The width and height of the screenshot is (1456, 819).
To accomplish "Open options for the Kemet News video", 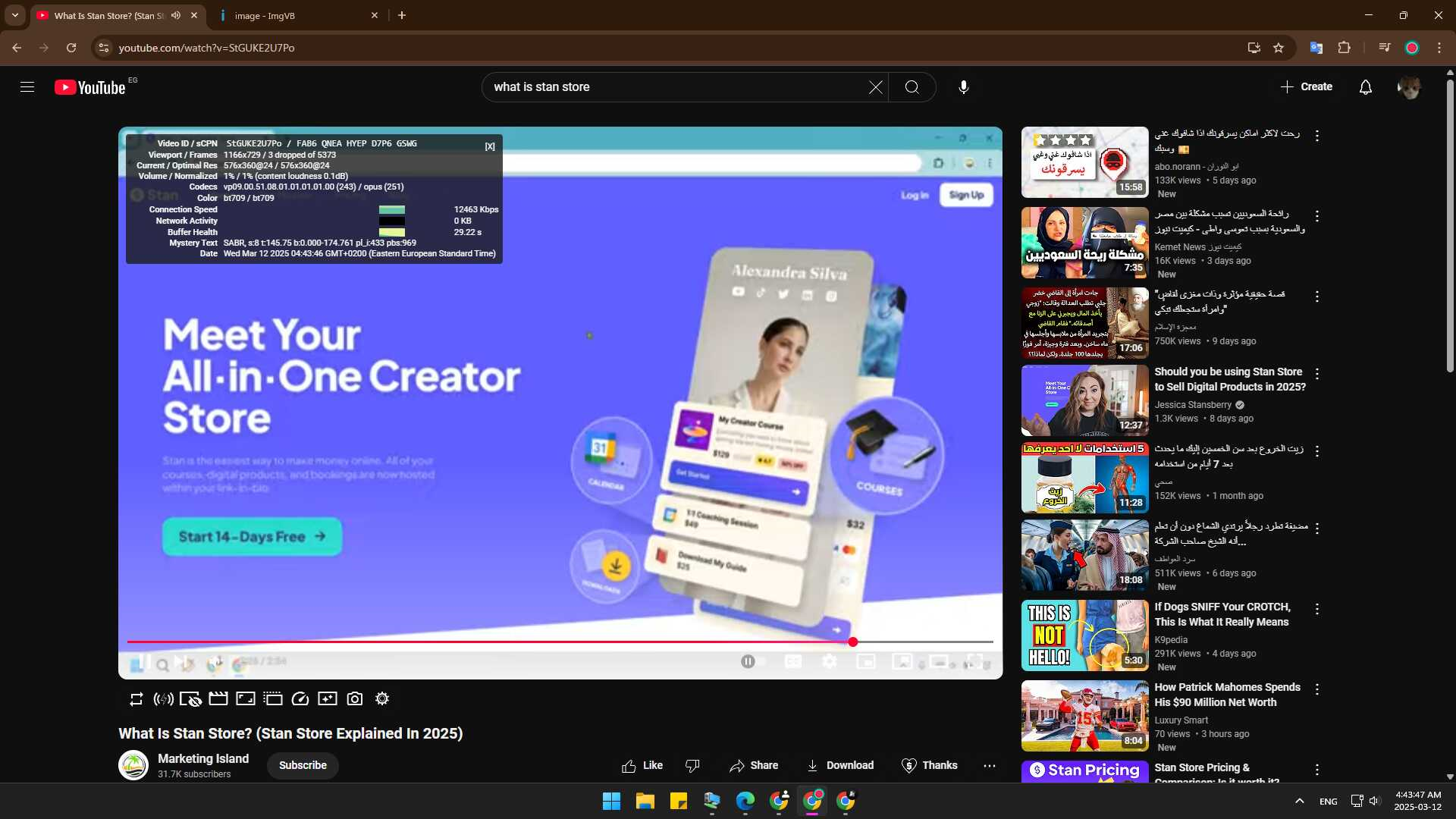I will (x=1317, y=216).
